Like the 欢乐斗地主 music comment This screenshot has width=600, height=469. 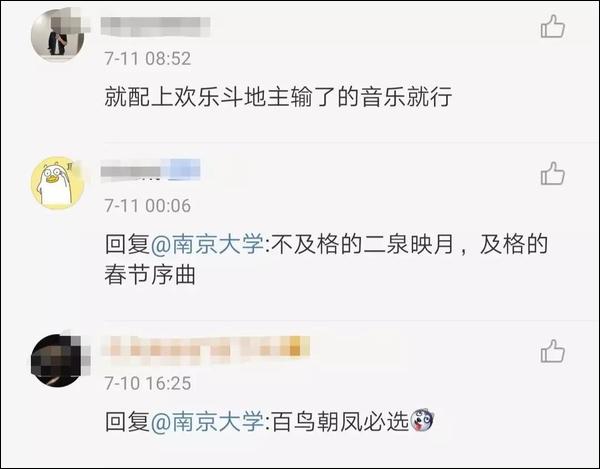(x=553, y=26)
